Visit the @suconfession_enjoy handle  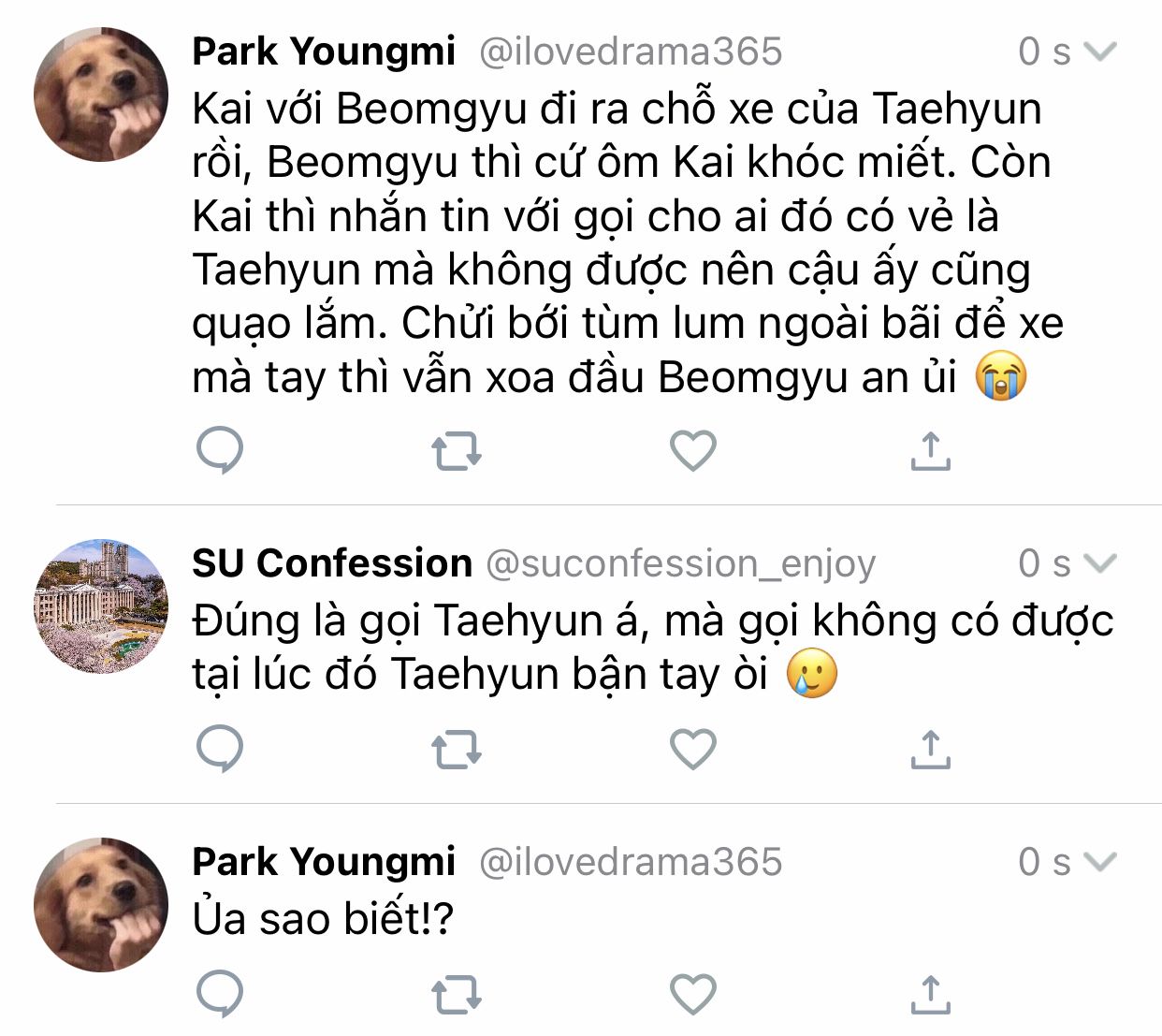[x=680, y=563]
